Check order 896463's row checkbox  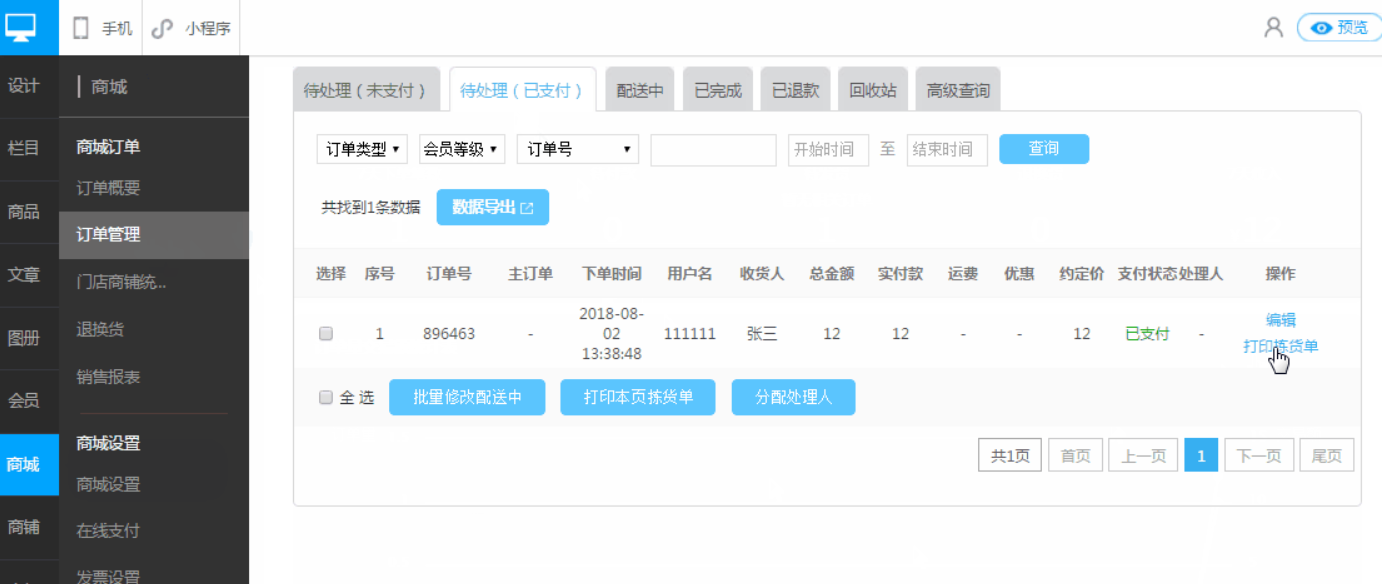coord(325,333)
